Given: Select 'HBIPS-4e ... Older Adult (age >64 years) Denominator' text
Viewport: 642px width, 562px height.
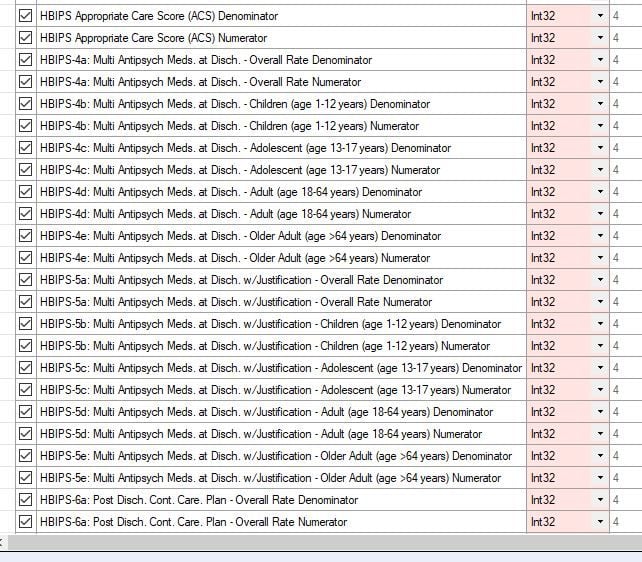Looking at the screenshot, I should pos(240,236).
